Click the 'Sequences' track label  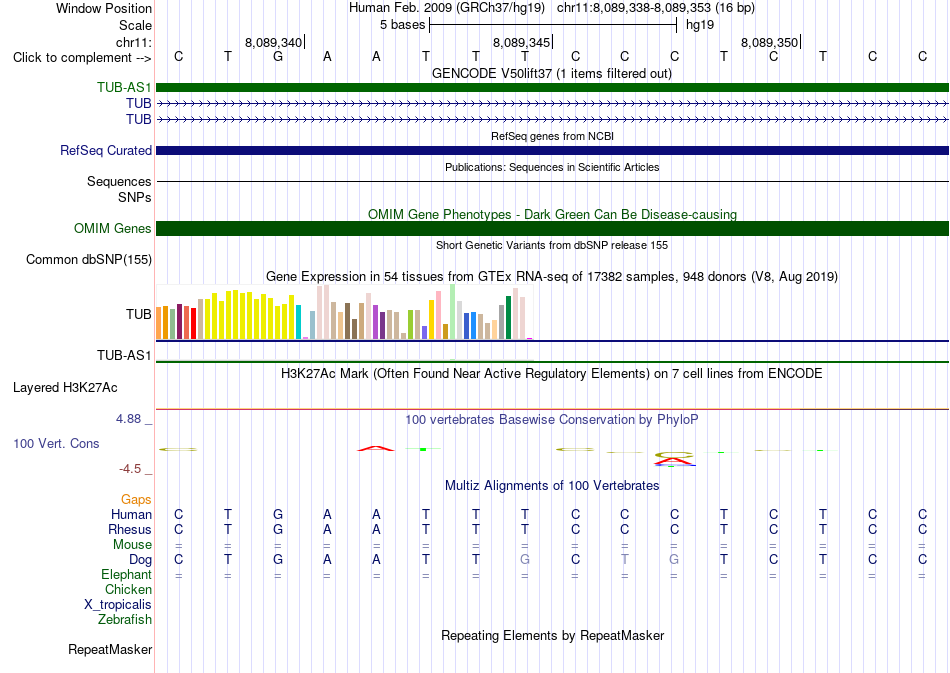tap(119, 181)
